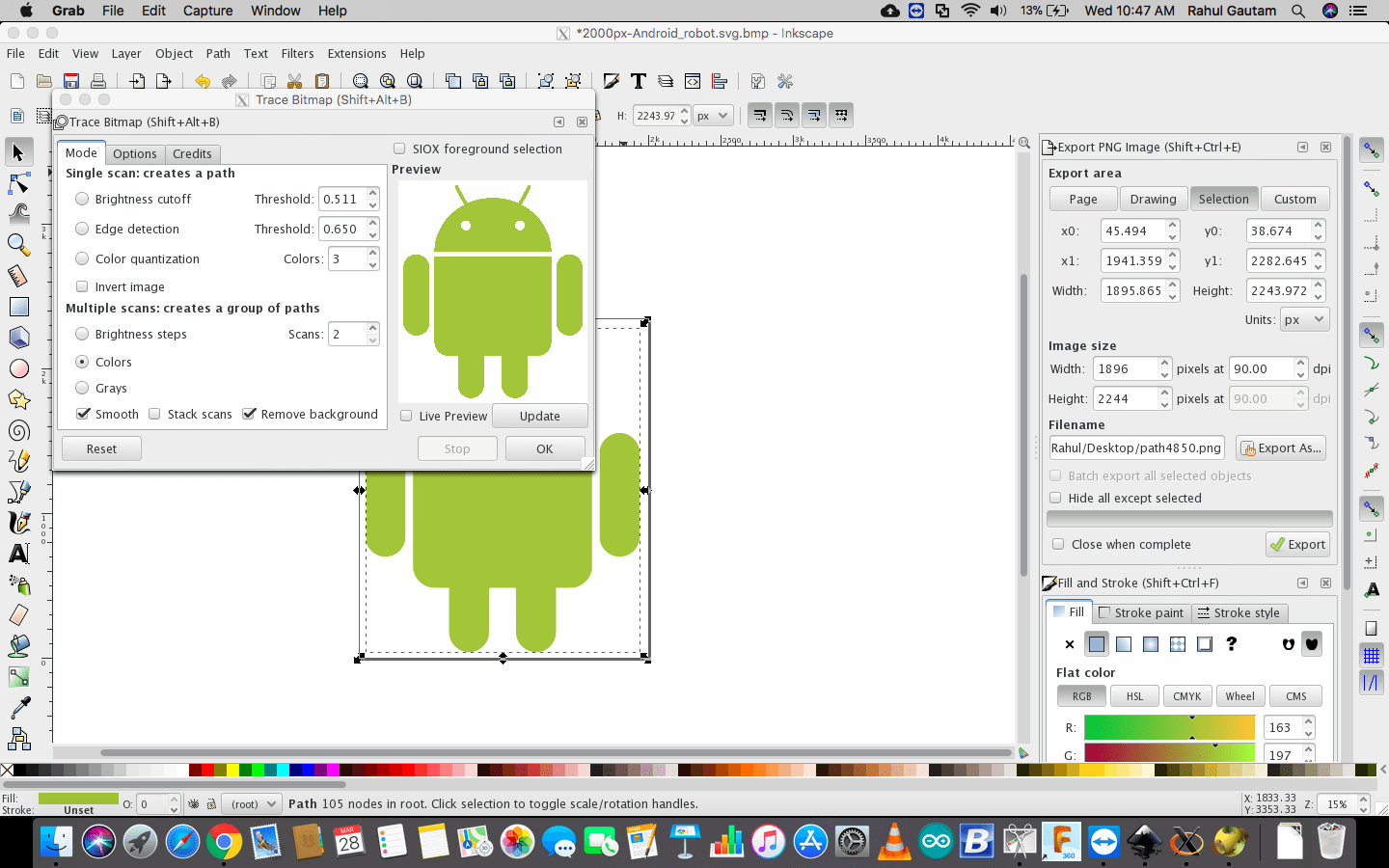This screenshot has width=1389, height=868.
Task: Select Color quantization radio option
Action: 82,258
